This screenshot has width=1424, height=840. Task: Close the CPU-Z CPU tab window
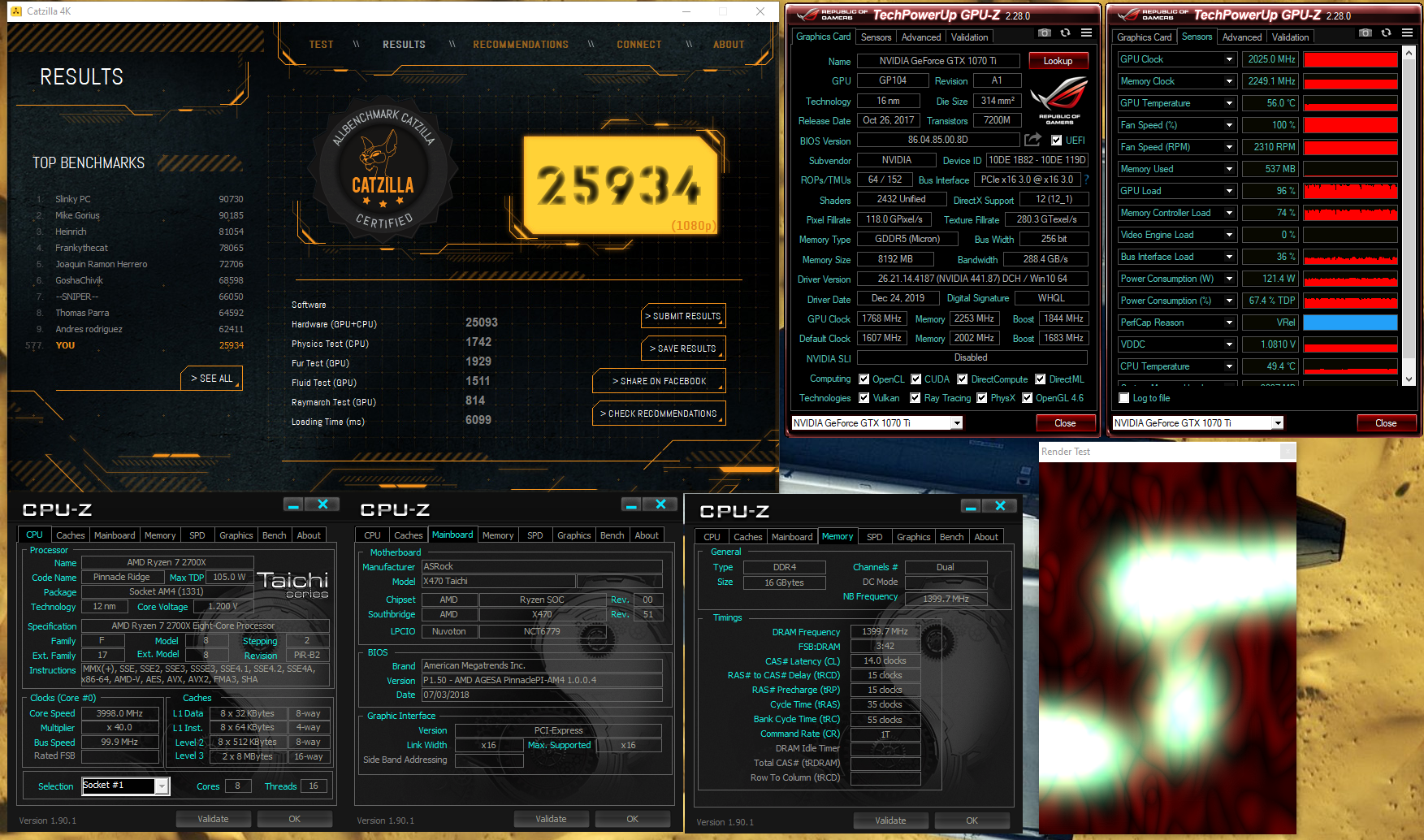point(322,504)
